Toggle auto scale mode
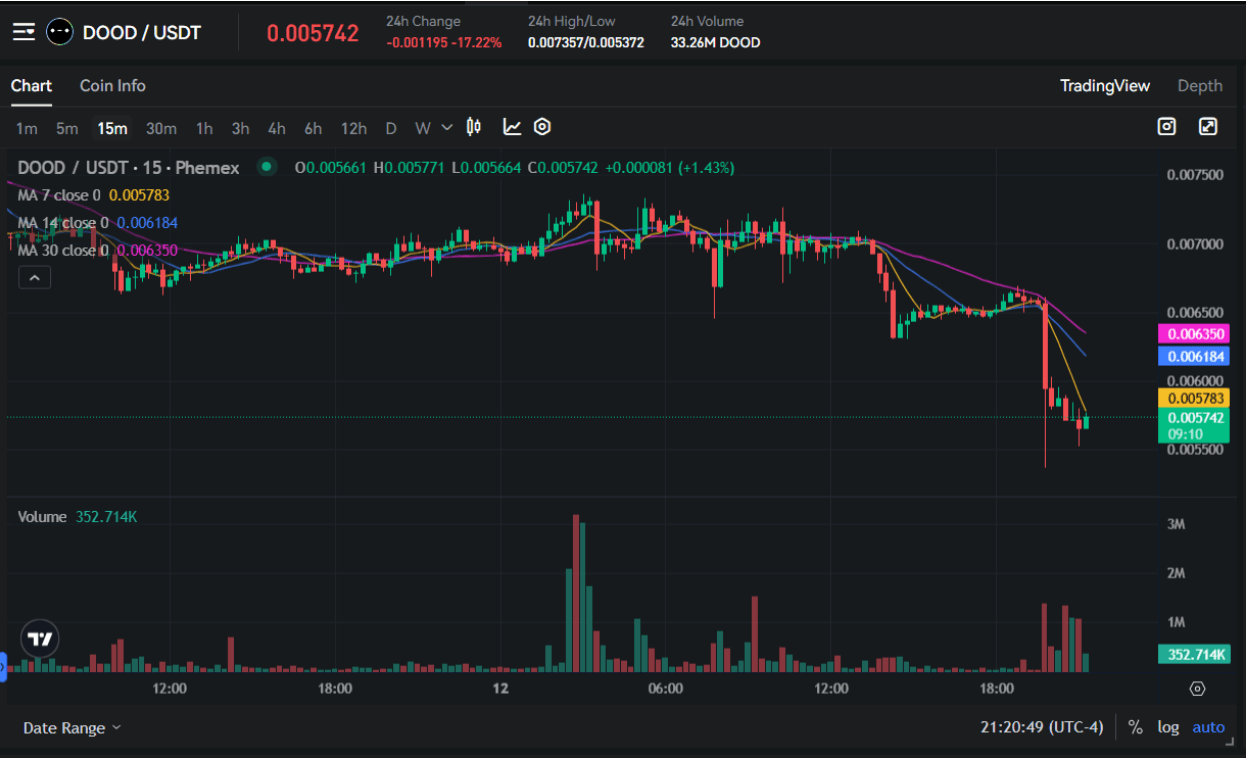1248x758 pixels. pyautogui.click(x=1208, y=728)
